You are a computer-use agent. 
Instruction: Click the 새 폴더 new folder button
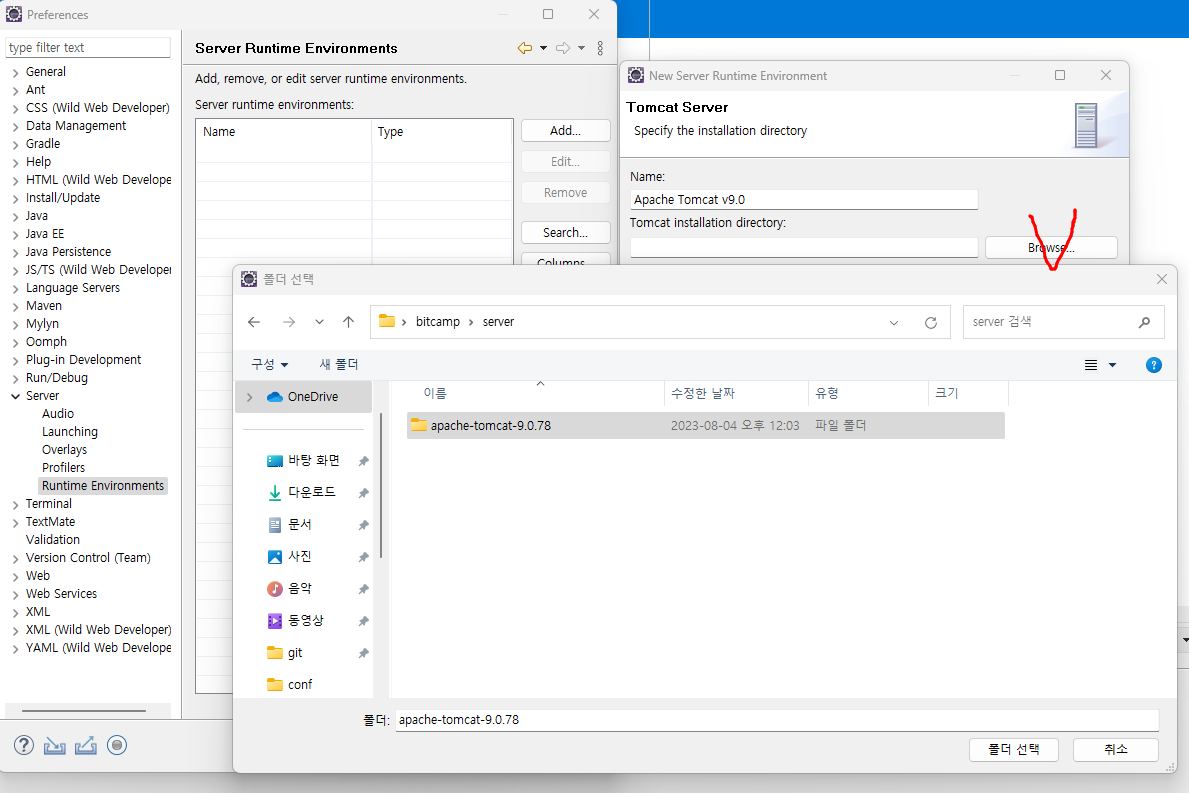(x=339, y=365)
